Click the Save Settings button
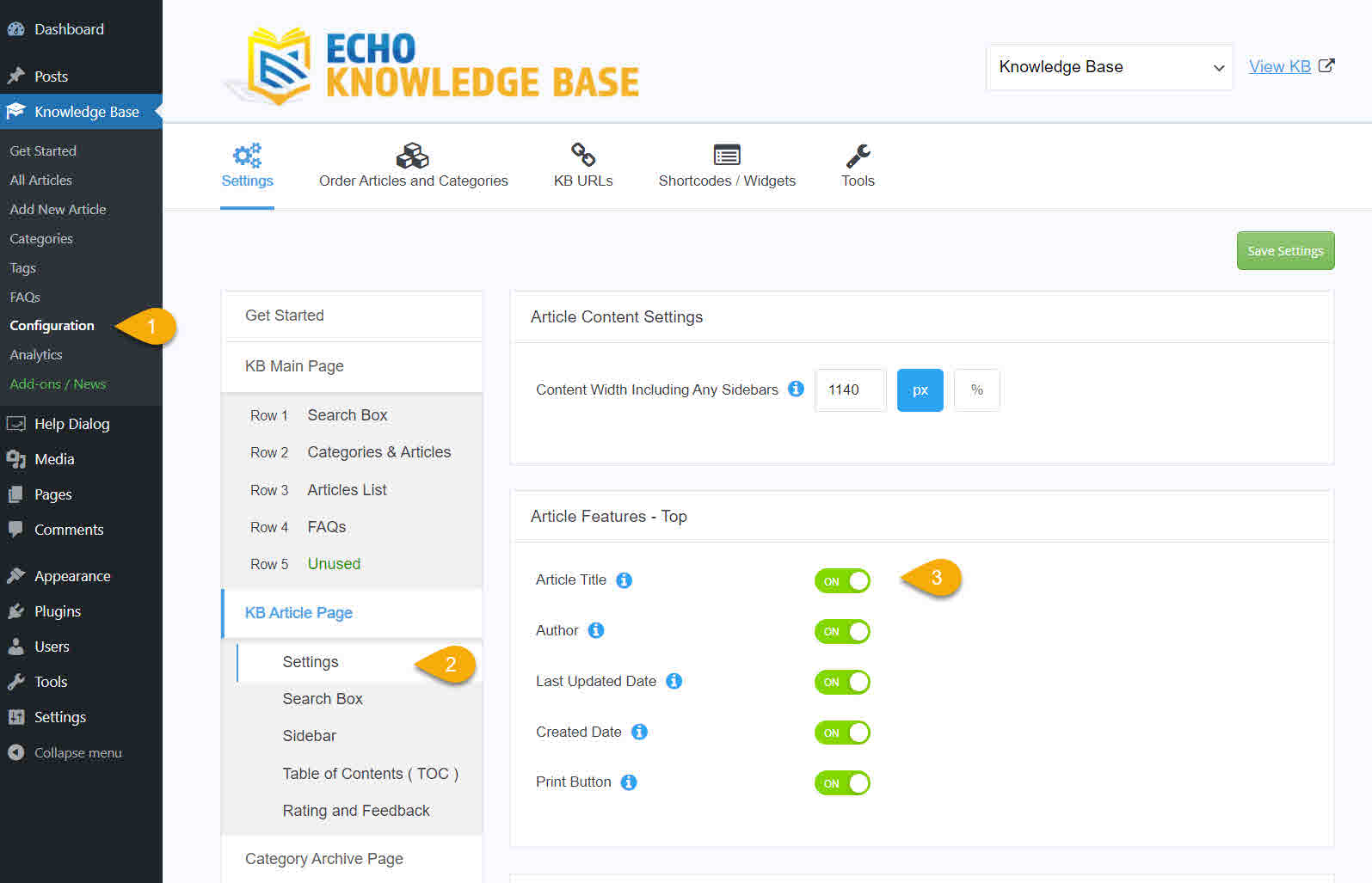1372x883 pixels. (1285, 251)
